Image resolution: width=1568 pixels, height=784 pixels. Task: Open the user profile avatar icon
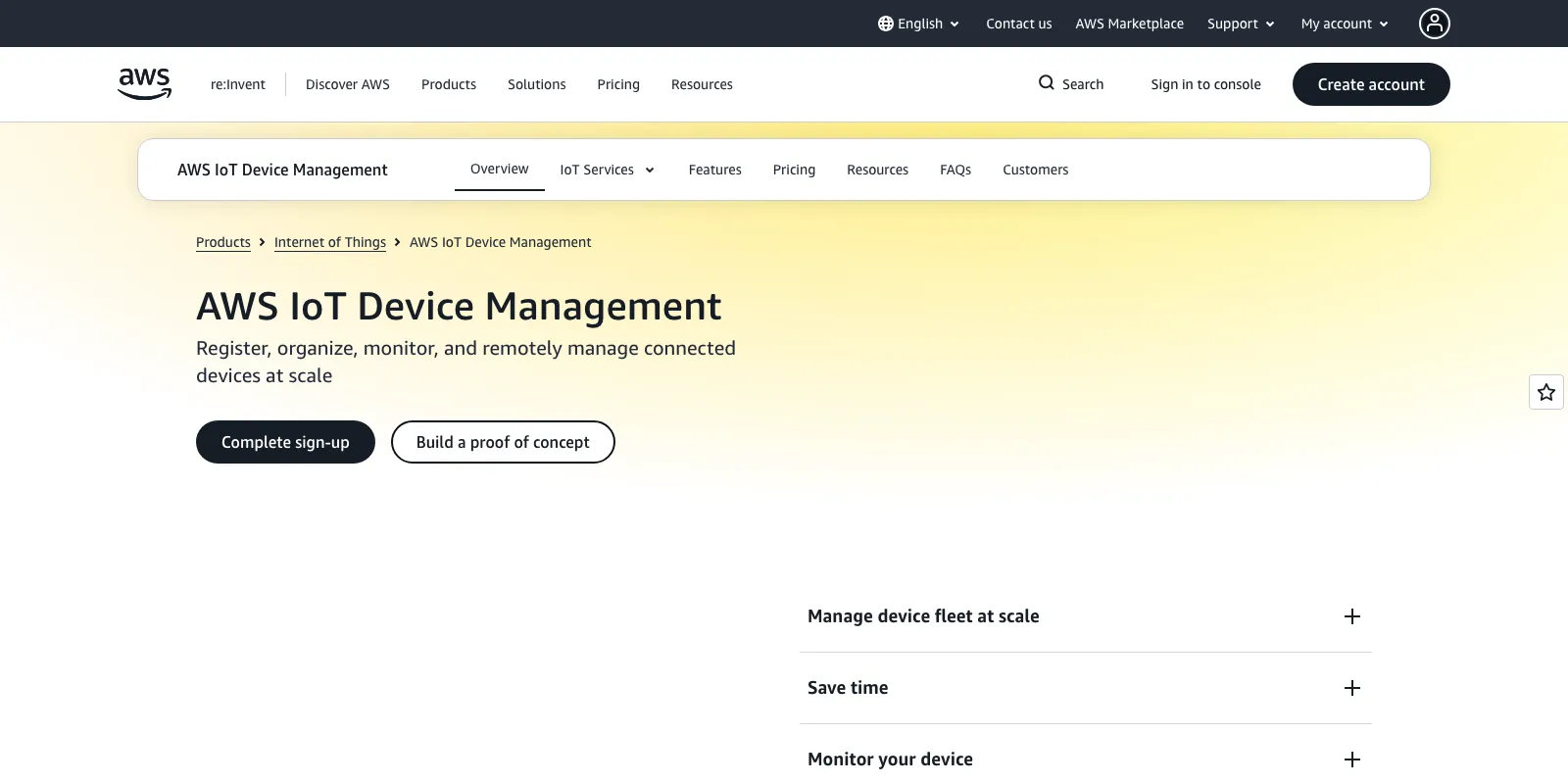coord(1435,24)
